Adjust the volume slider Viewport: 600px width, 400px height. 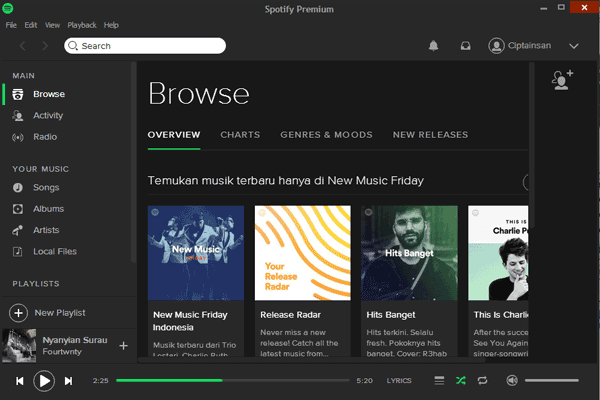tap(551, 380)
